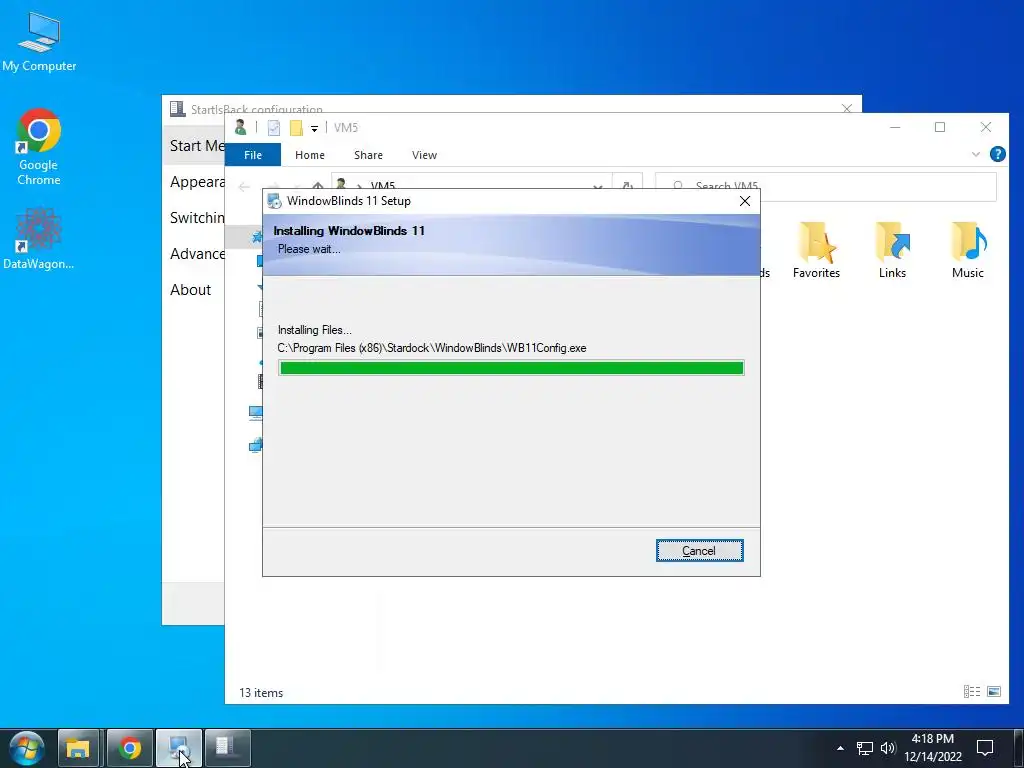Screen dimensions: 1024x768
Task: Click StartIsBack taskbar button
Action: (227, 748)
